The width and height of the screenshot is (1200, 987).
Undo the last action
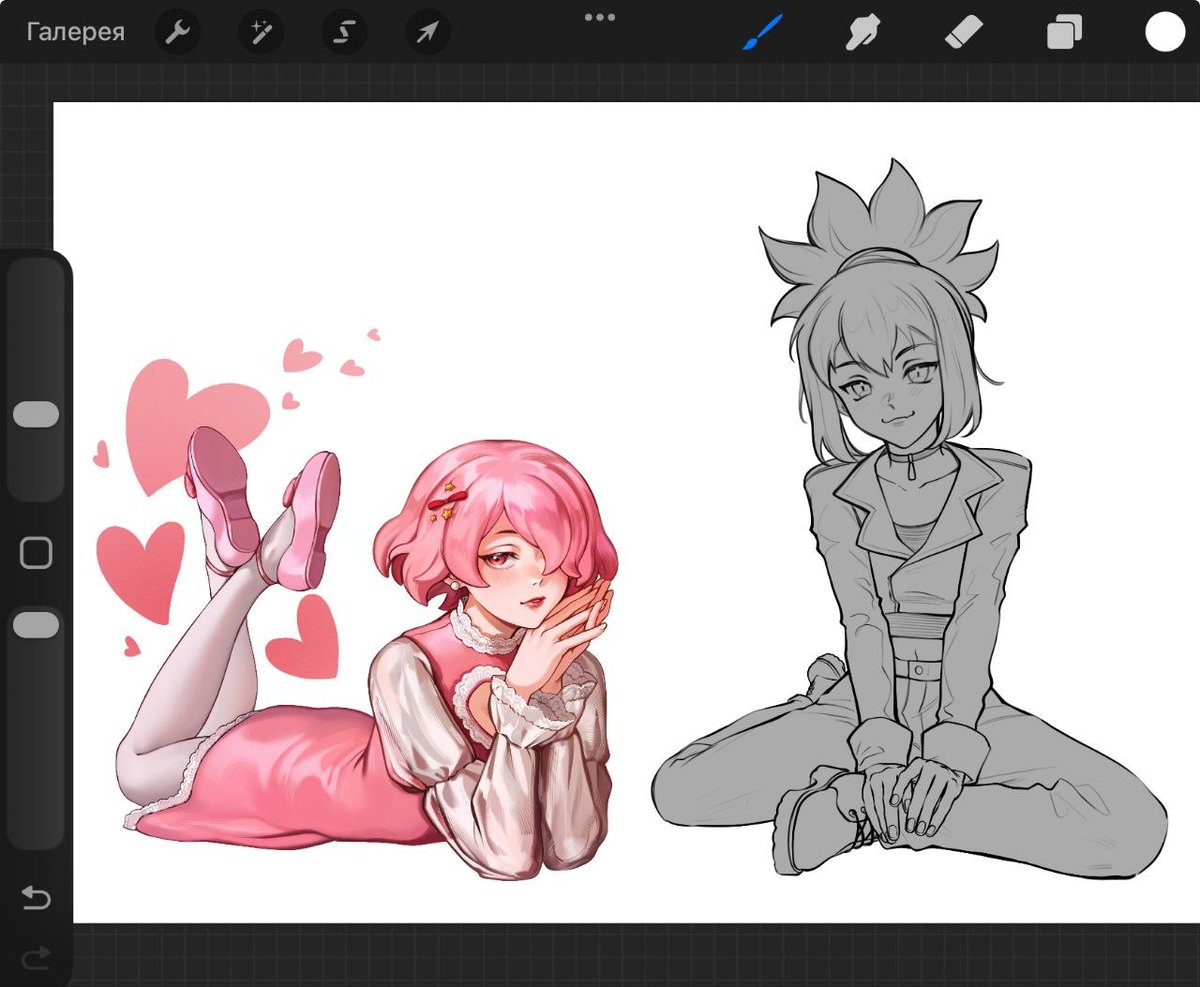(36, 899)
